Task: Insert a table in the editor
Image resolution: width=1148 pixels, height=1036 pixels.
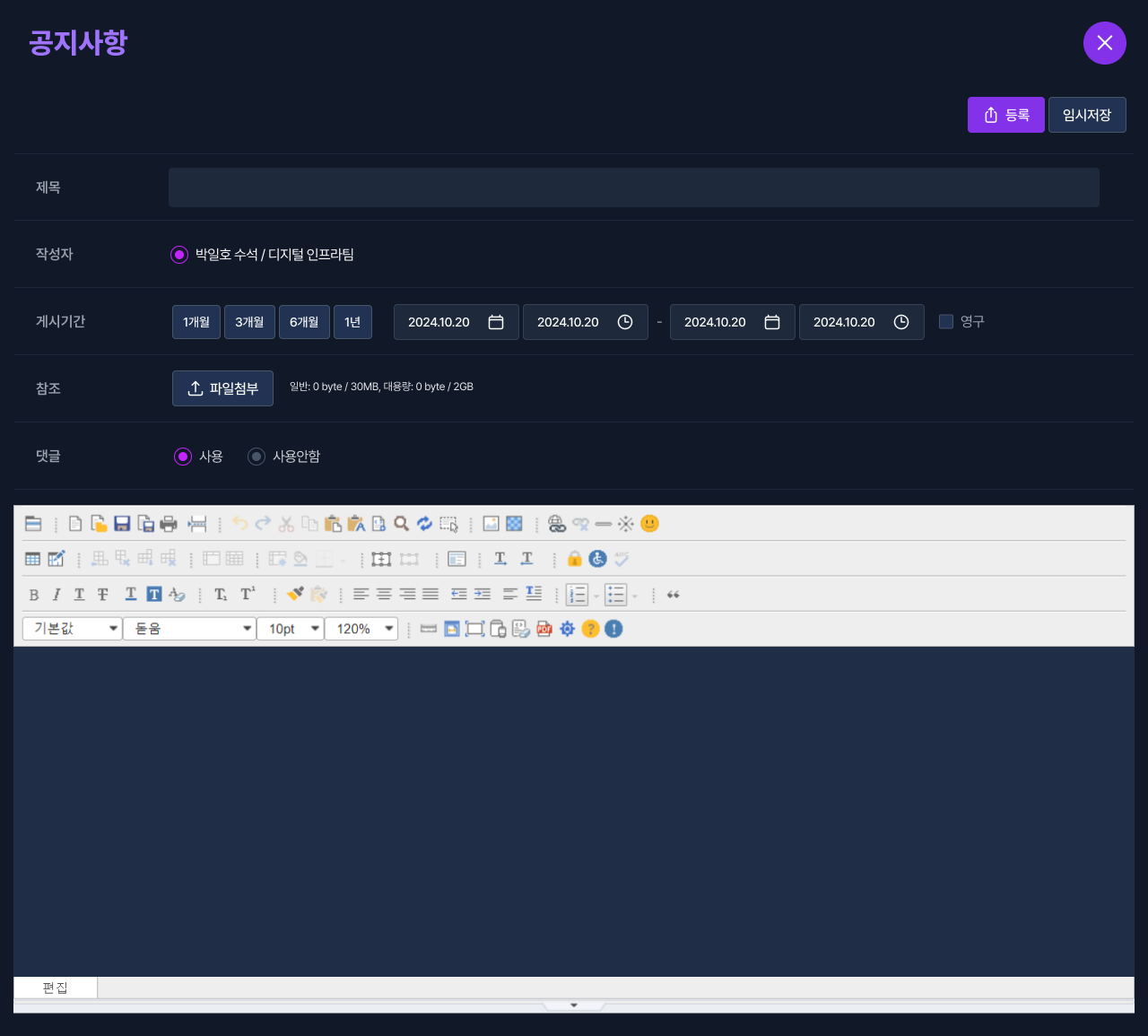Action: tap(33, 559)
